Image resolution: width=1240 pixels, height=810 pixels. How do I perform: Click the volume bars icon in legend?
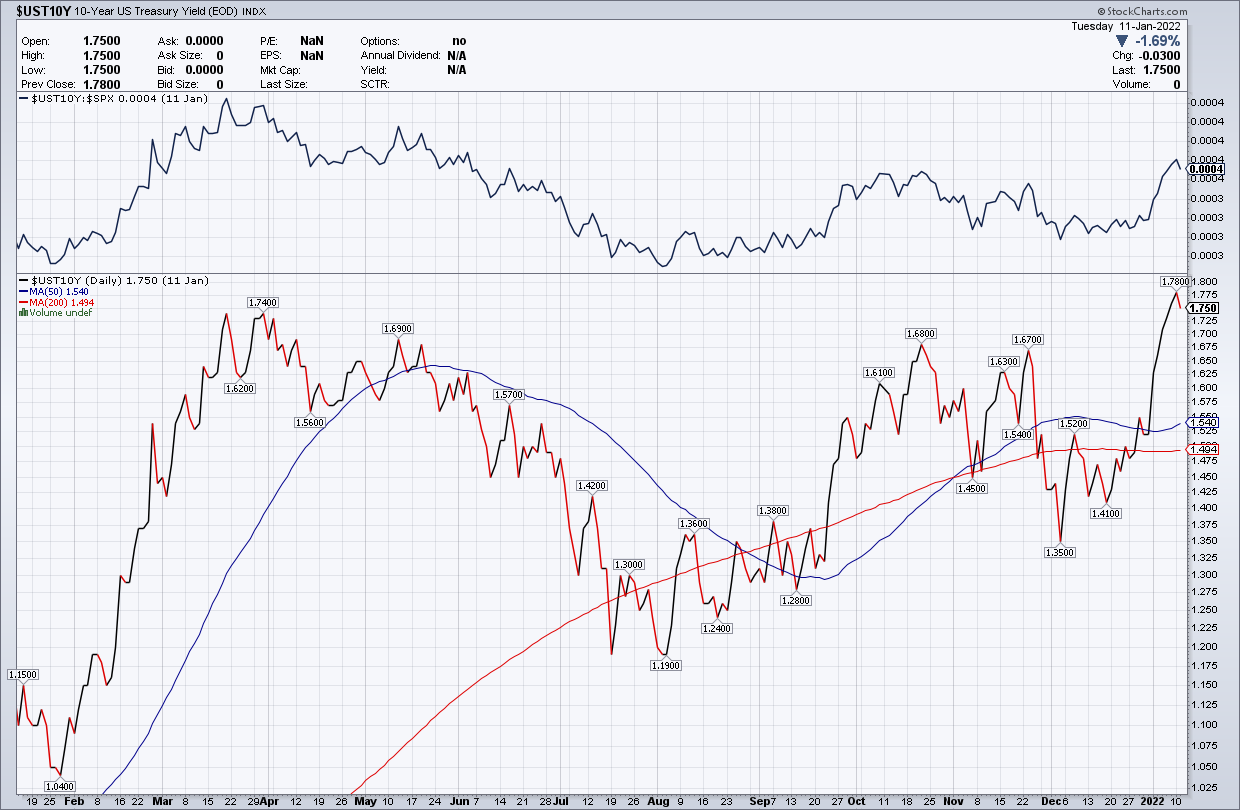(23, 313)
